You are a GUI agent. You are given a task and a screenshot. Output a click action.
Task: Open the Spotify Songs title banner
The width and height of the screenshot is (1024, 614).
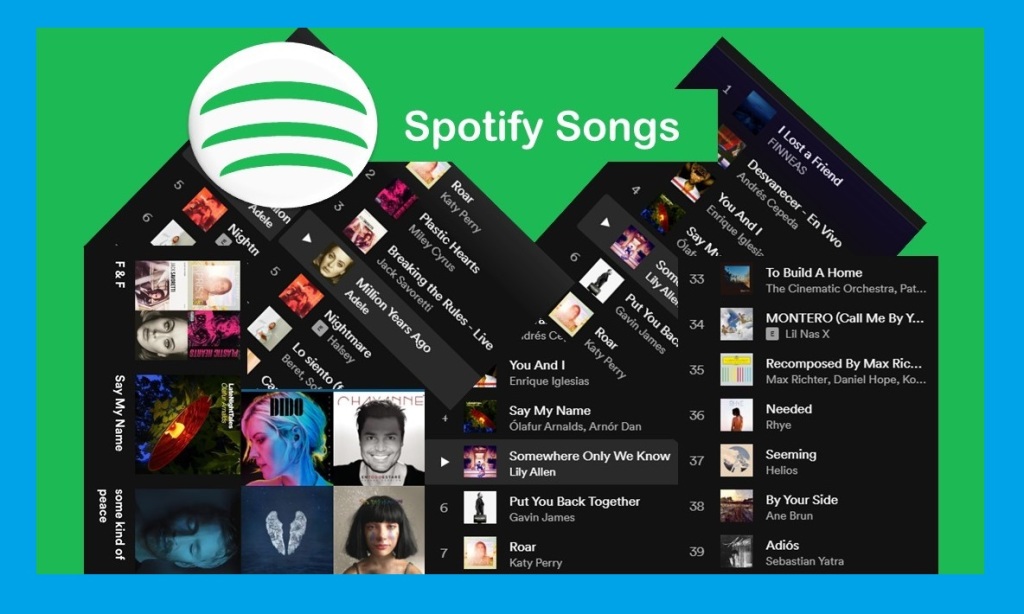pyautogui.click(x=541, y=125)
